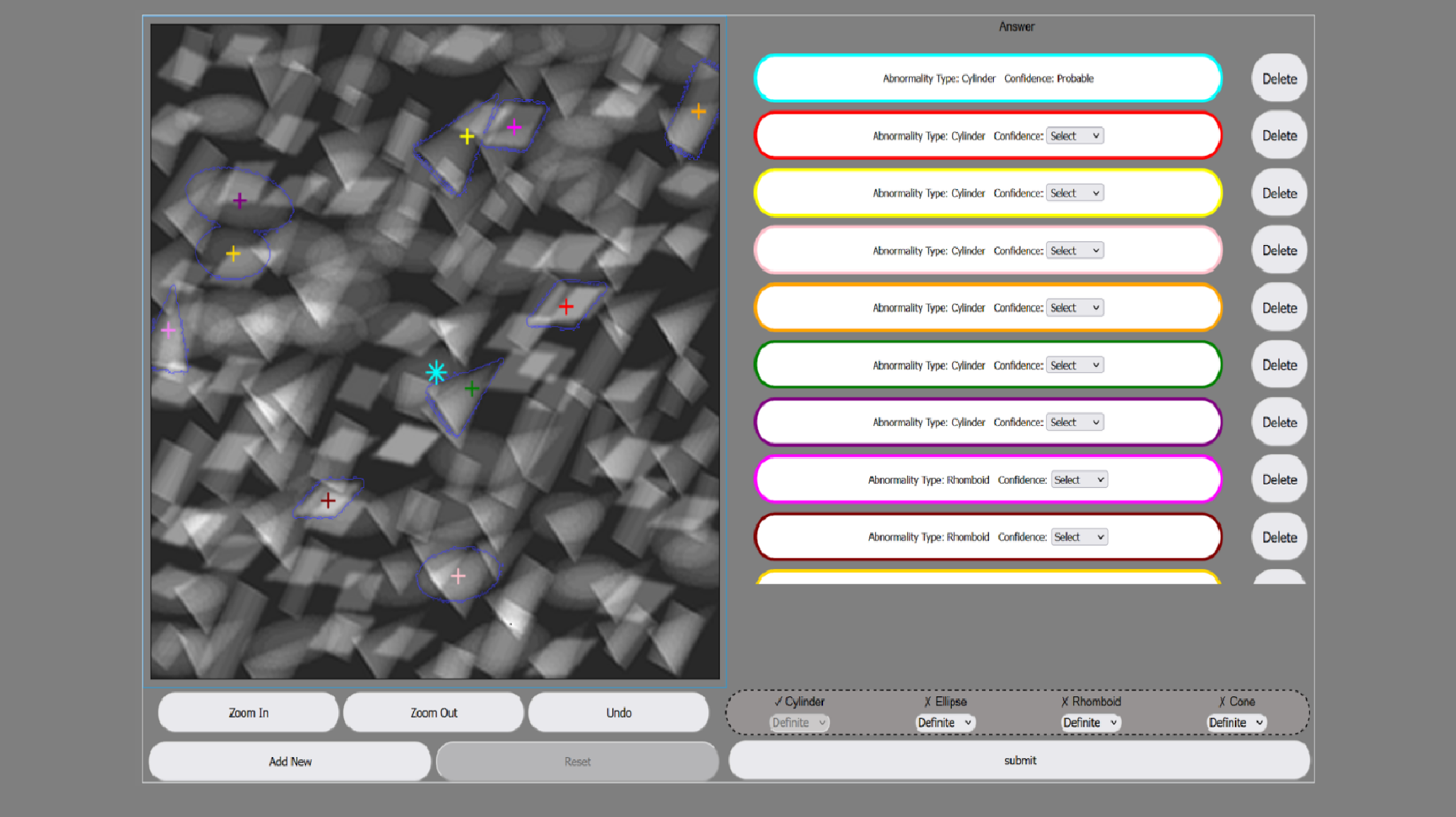Open the confidence dropdown in the magenta Rhomboid row
1456x817 pixels.
(1079, 479)
